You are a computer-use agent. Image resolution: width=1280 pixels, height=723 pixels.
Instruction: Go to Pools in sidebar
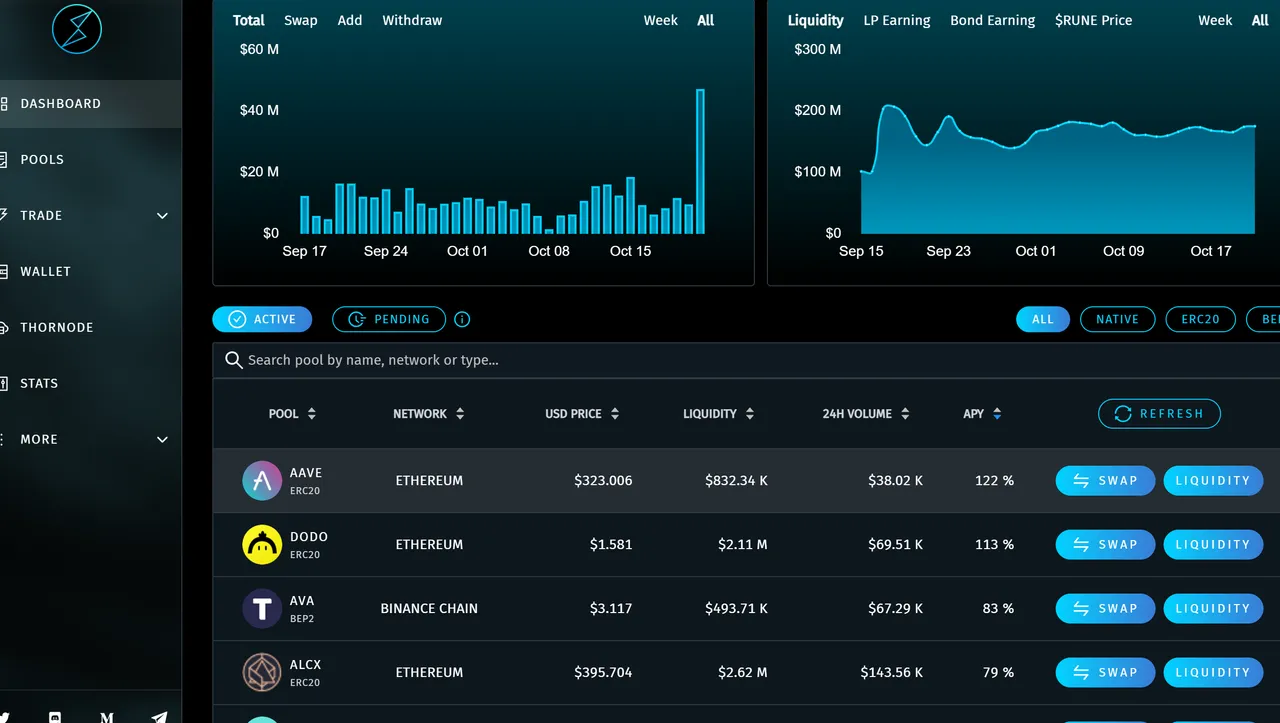(42, 160)
